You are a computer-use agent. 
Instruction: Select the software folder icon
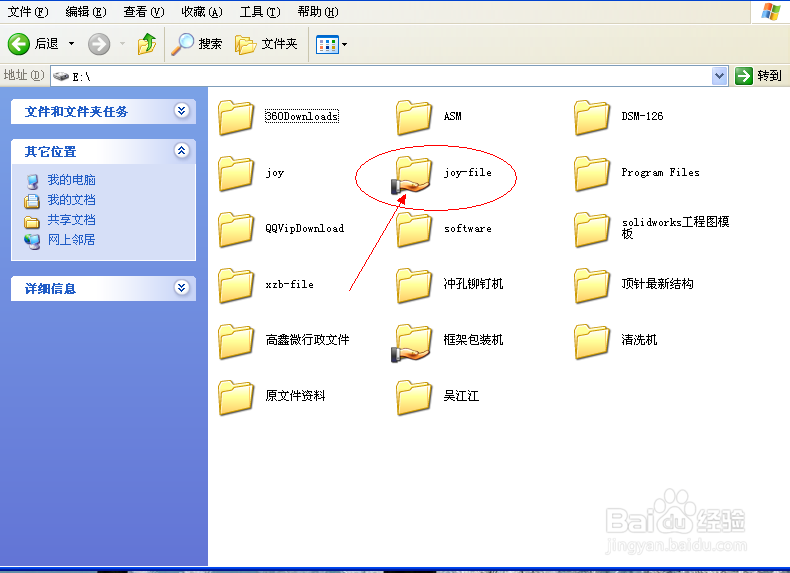tap(414, 229)
